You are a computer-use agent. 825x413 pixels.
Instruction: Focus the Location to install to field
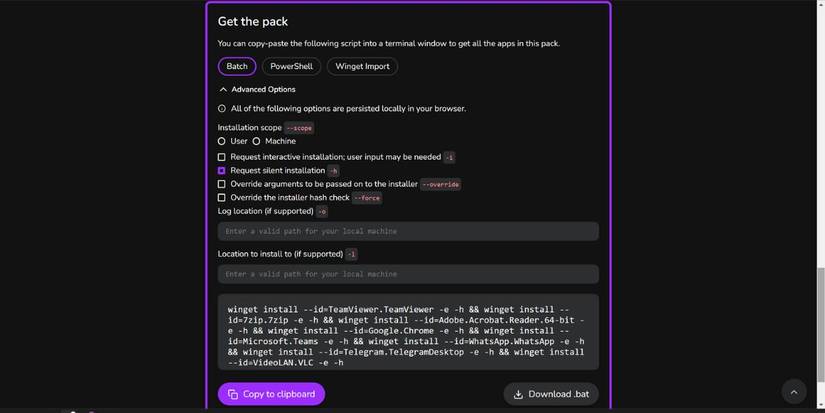point(408,274)
